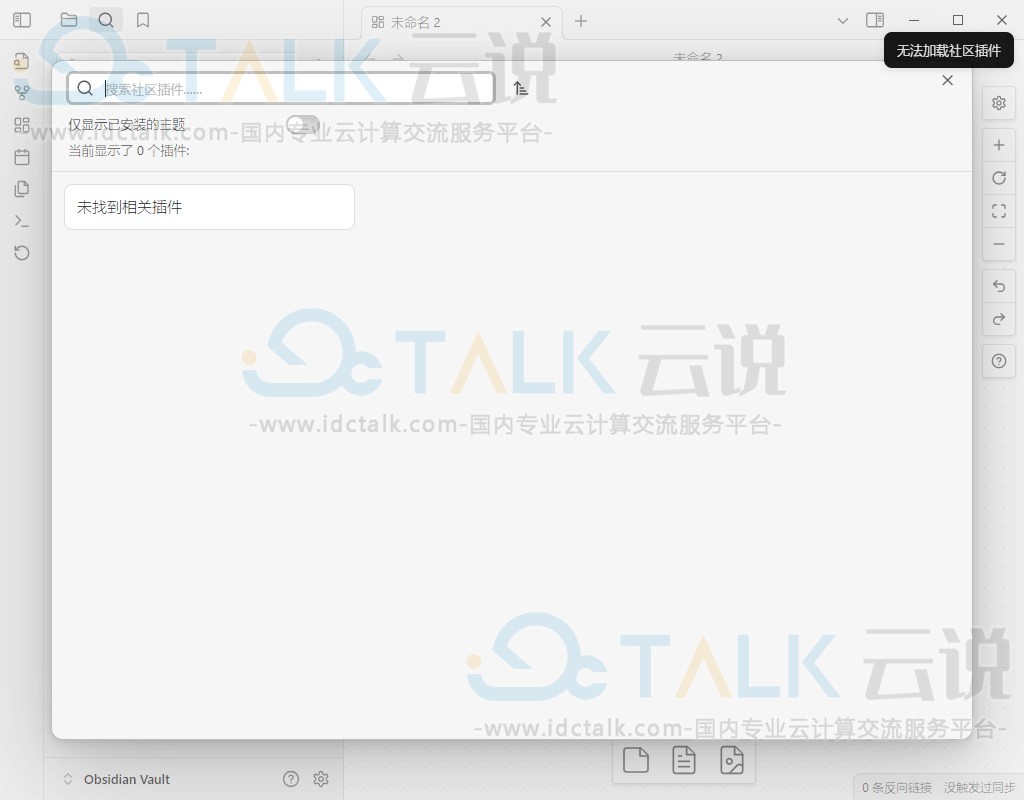The width and height of the screenshot is (1024, 800).
Task: Add blank card to canvas
Action: point(635,760)
